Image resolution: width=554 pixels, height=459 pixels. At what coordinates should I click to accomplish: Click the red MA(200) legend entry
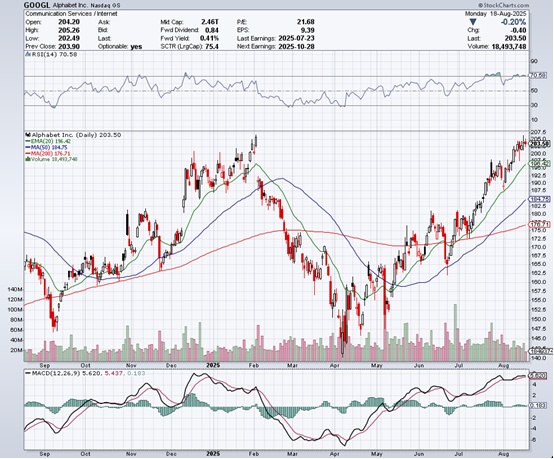pyautogui.click(x=48, y=153)
